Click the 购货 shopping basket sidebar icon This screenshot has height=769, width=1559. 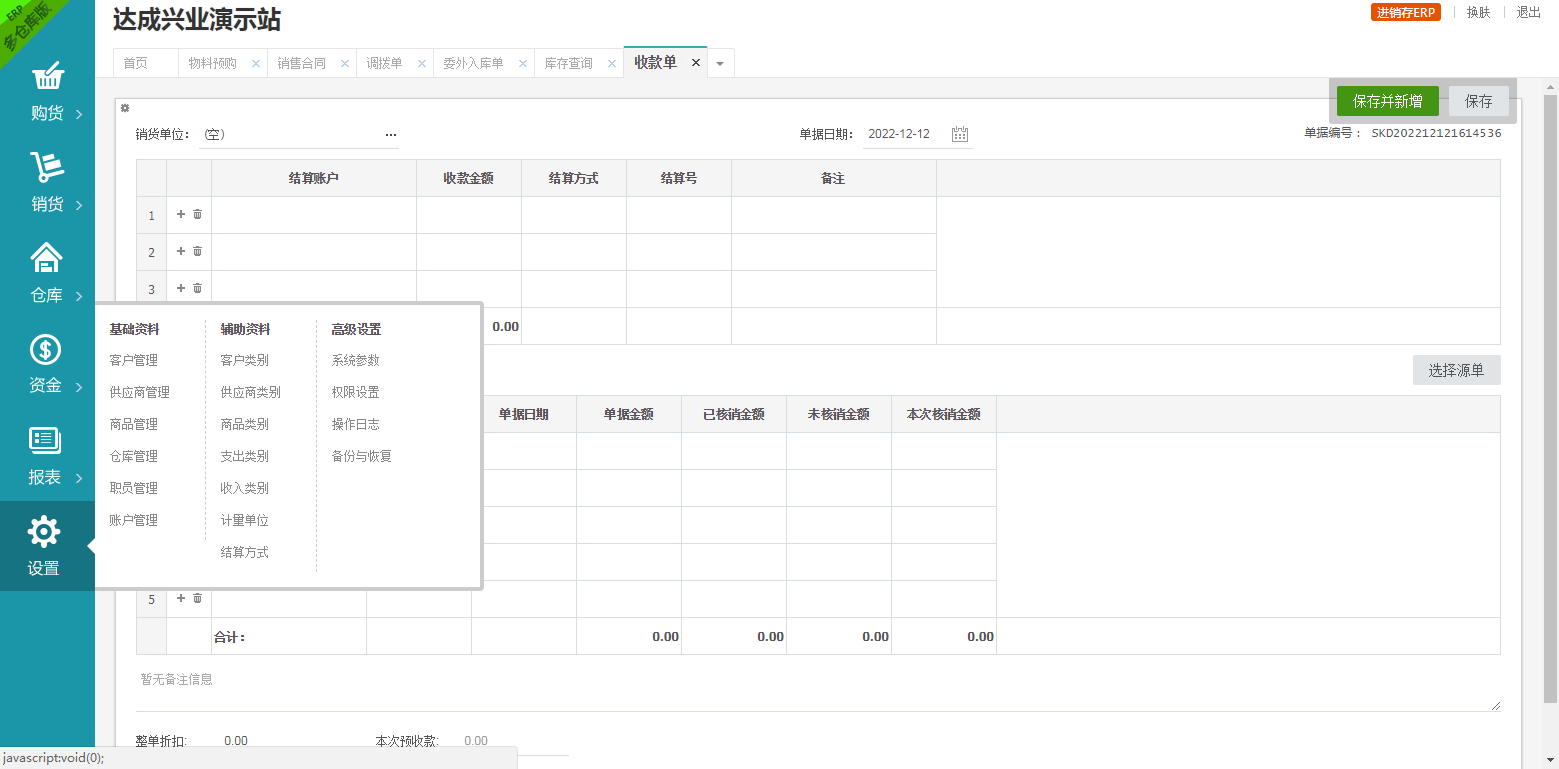[x=47, y=78]
